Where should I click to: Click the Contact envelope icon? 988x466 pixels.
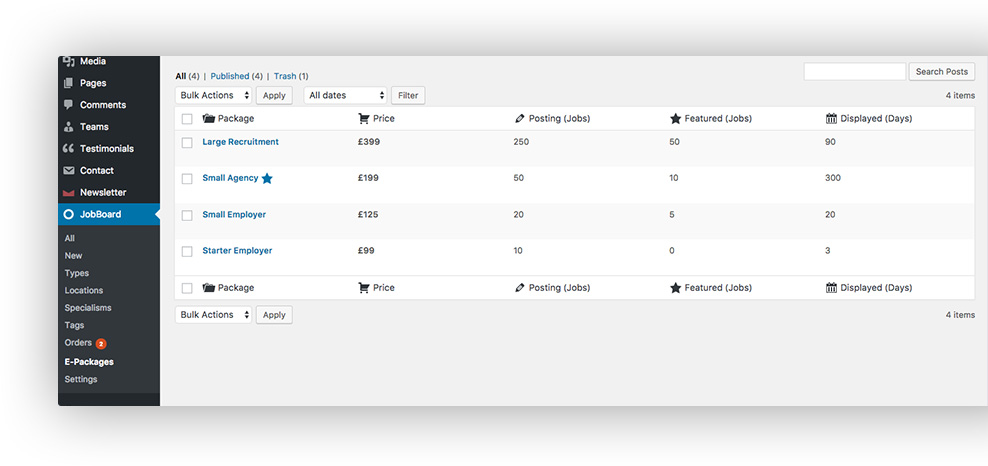[x=68, y=171]
